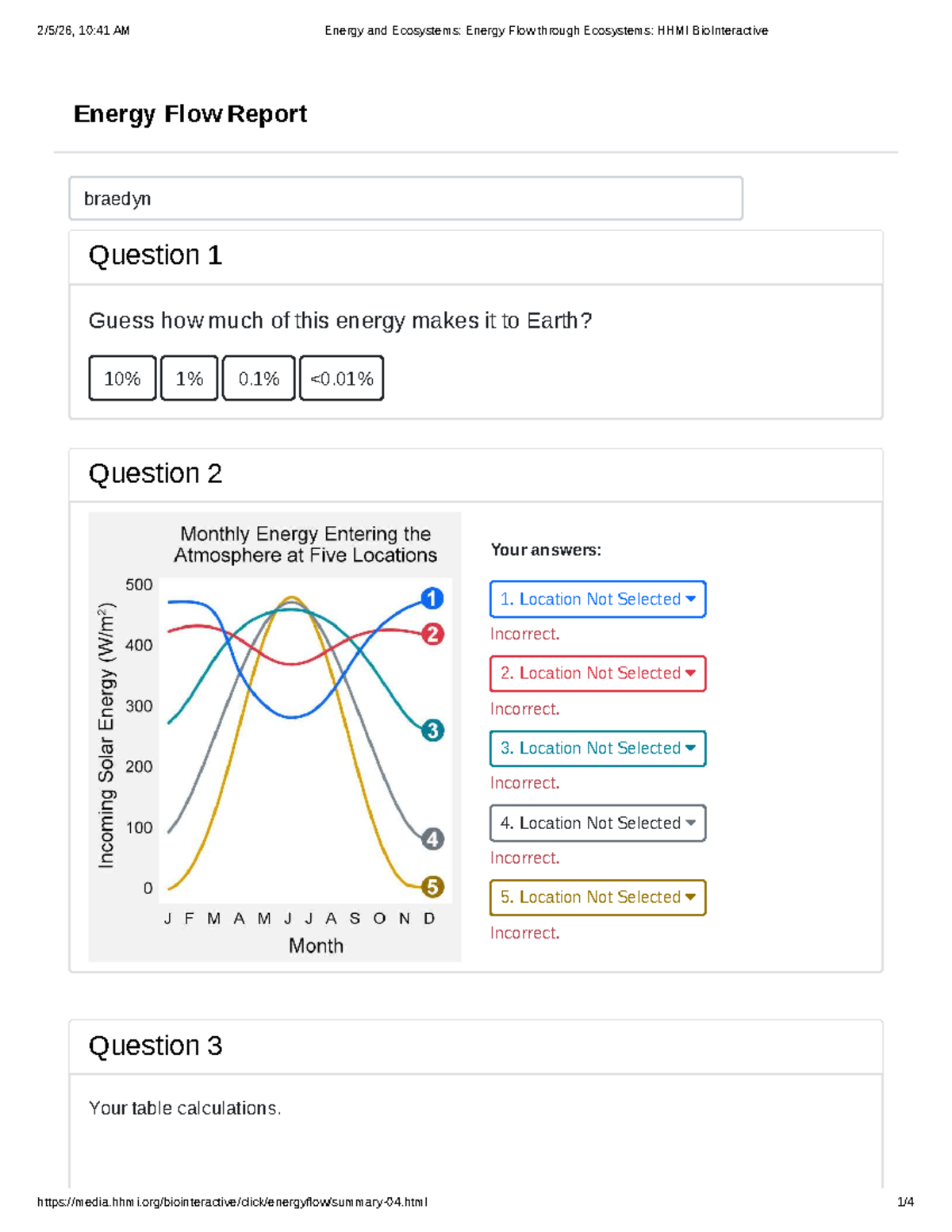Select the 10% answer option
This screenshot has height=1232, width=952.
tap(122, 378)
